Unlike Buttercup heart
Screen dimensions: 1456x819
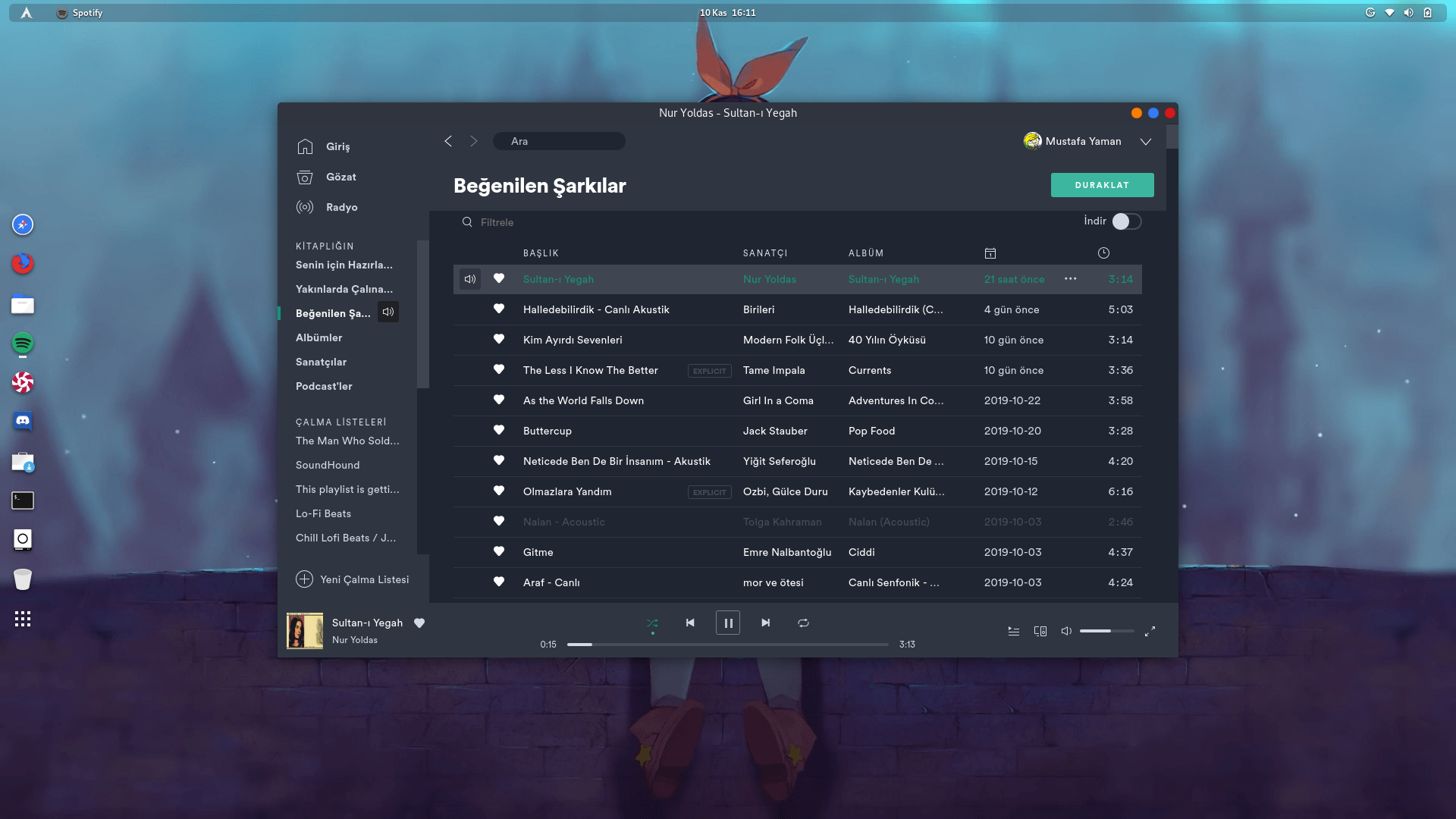tap(499, 430)
